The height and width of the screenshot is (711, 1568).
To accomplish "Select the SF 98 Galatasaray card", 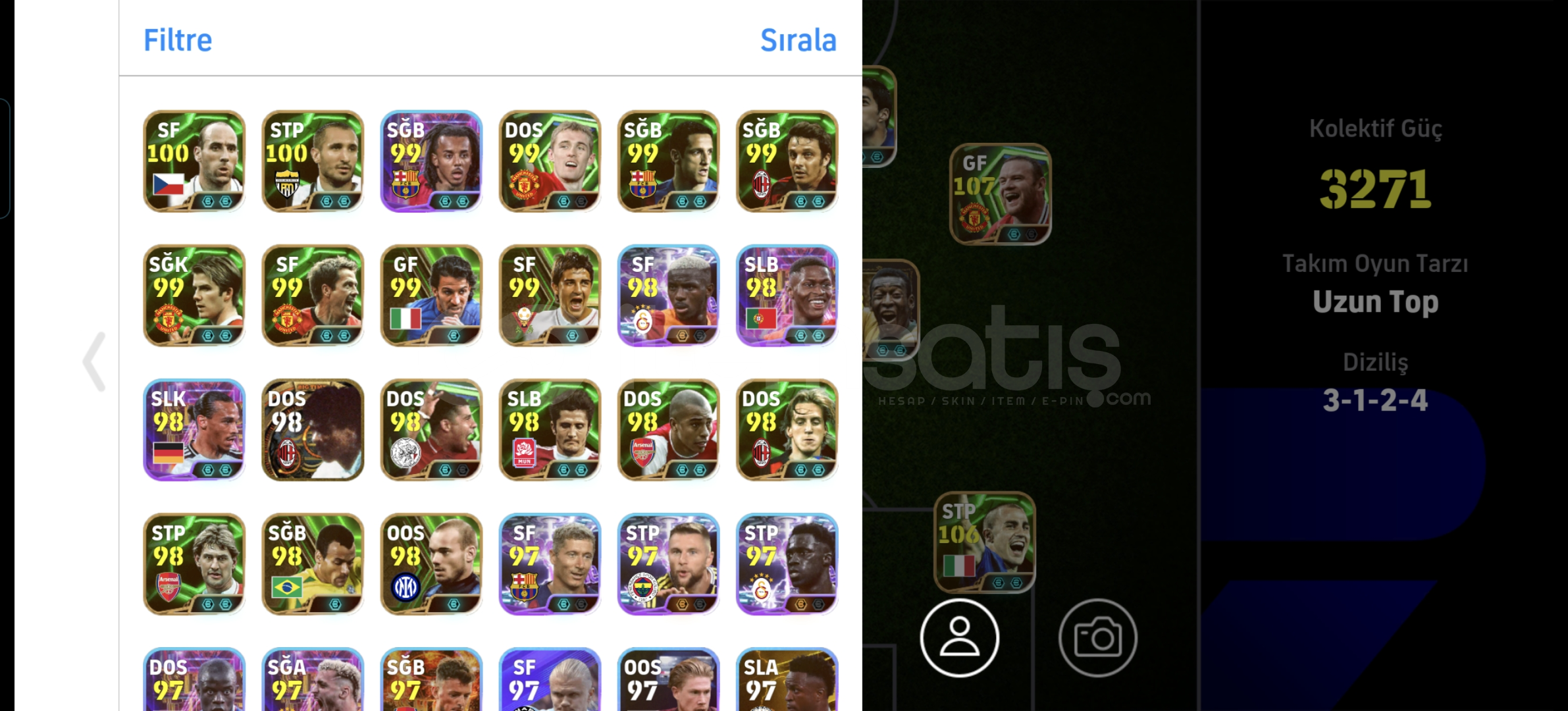I will pyautogui.click(x=668, y=296).
